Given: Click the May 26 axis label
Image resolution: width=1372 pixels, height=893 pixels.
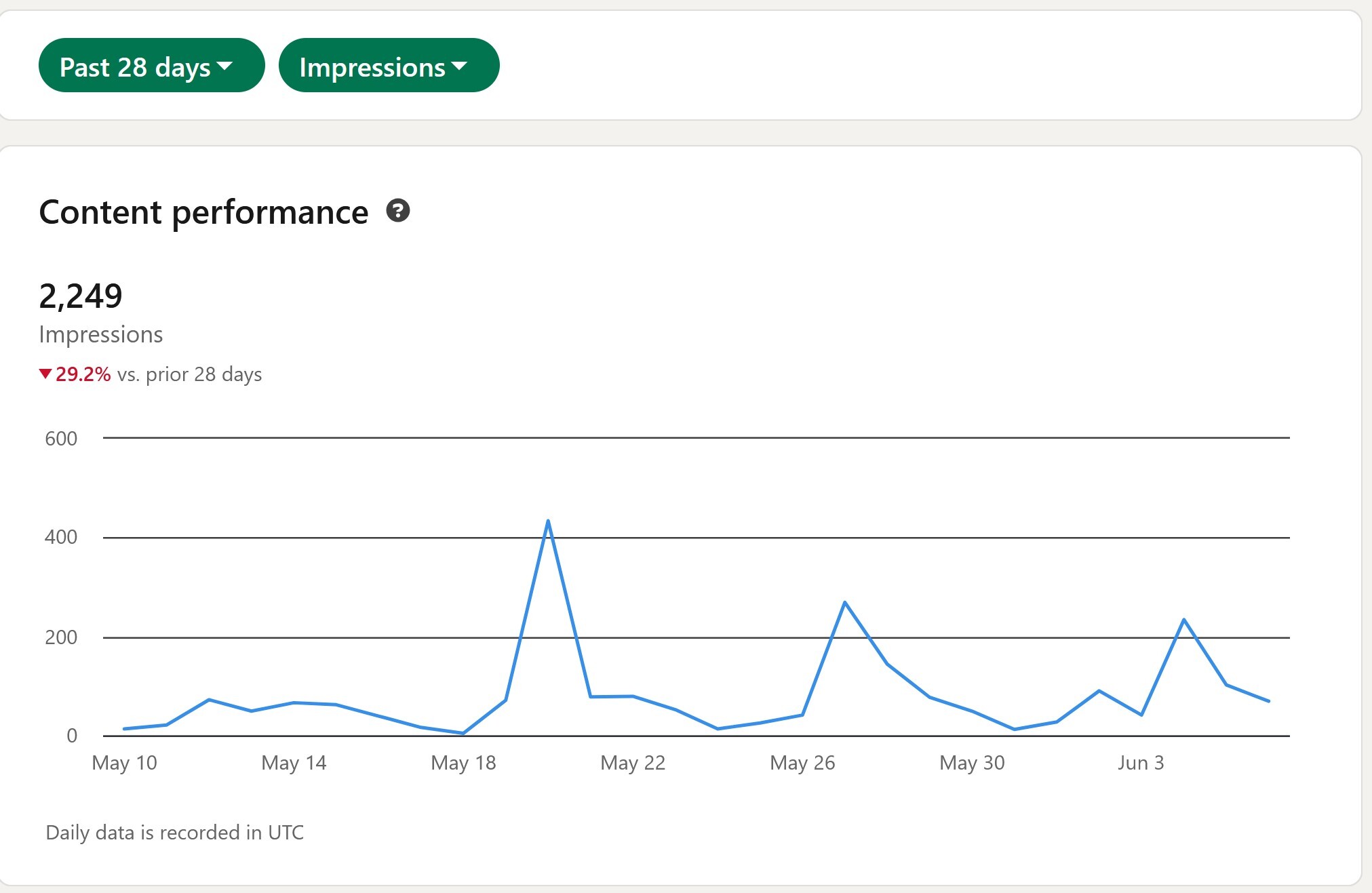Looking at the screenshot, I should click(802, 763).
